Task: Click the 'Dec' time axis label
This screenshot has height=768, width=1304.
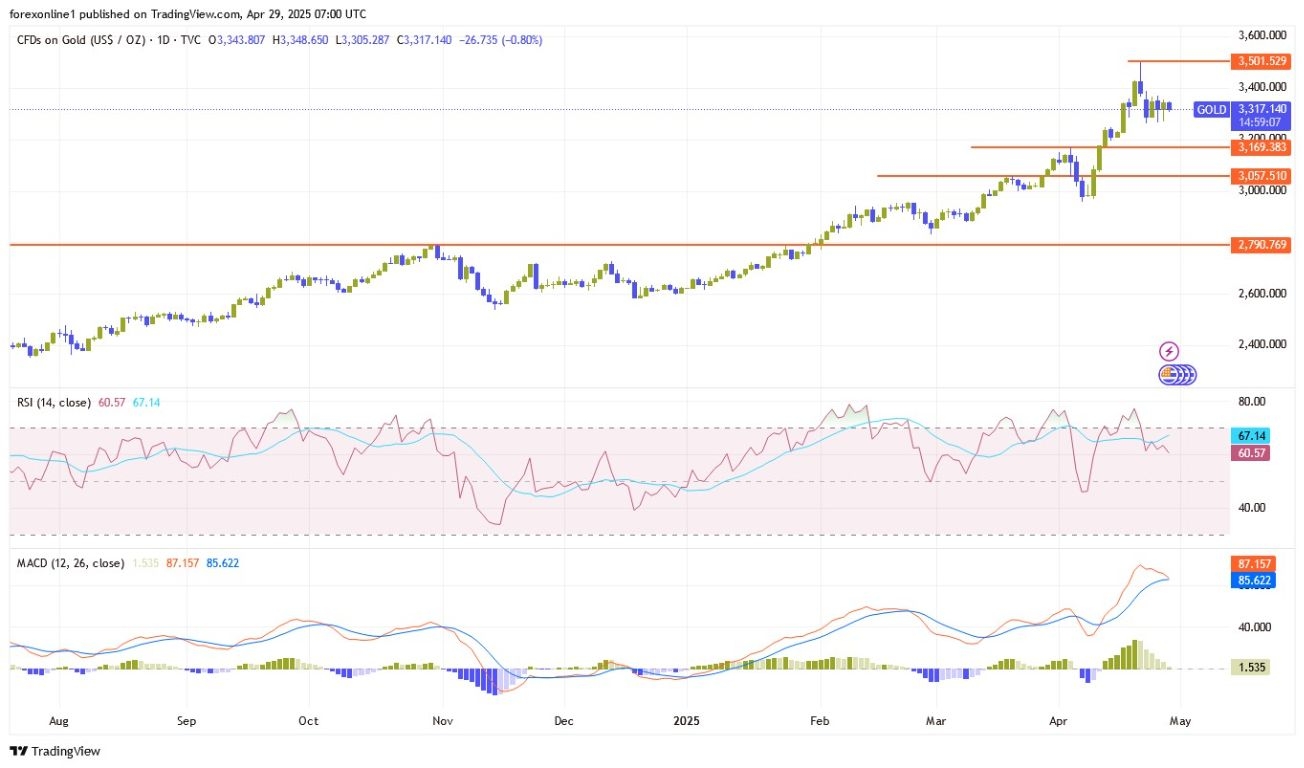Action: tap(563, 720)
